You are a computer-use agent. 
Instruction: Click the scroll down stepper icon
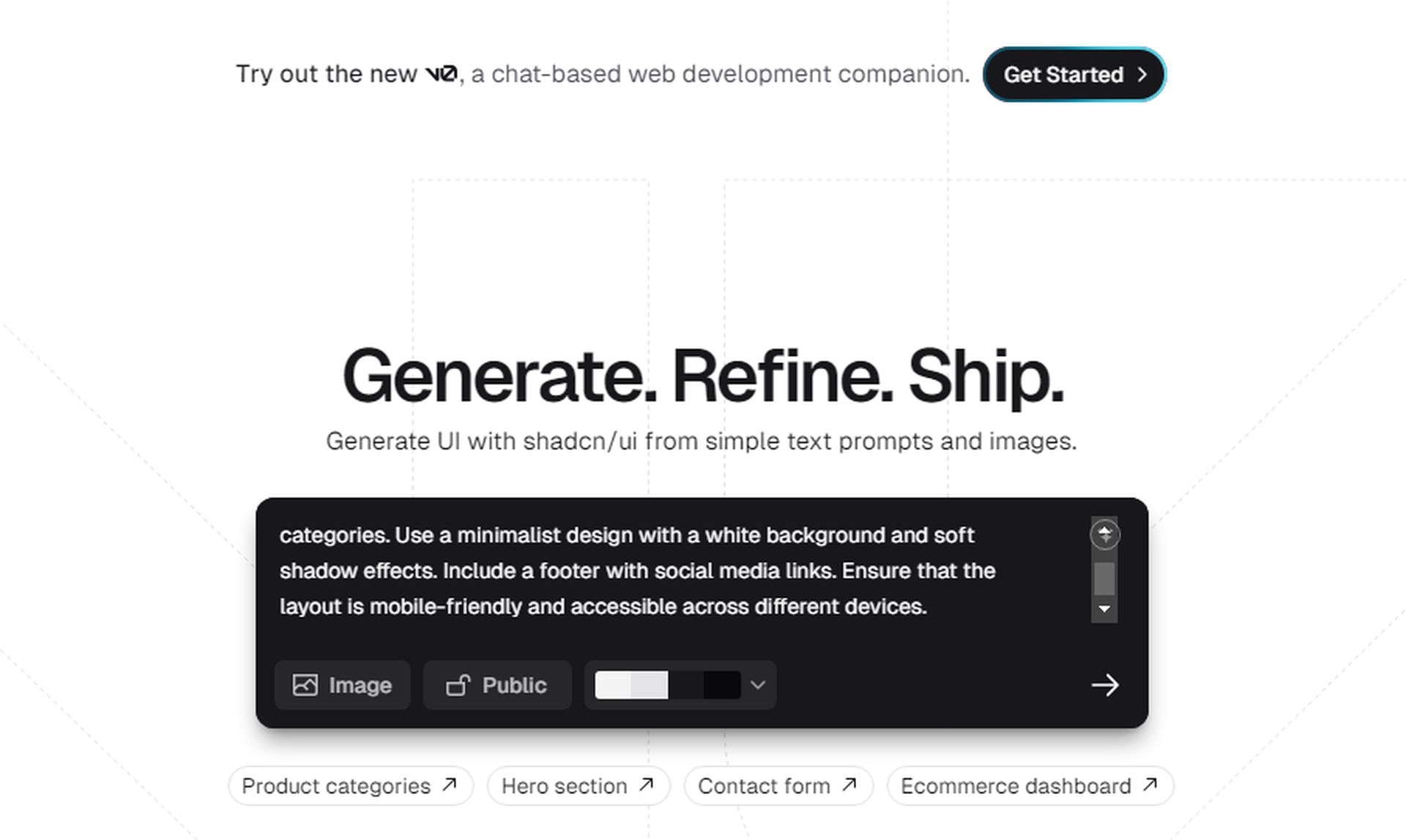1105,610
